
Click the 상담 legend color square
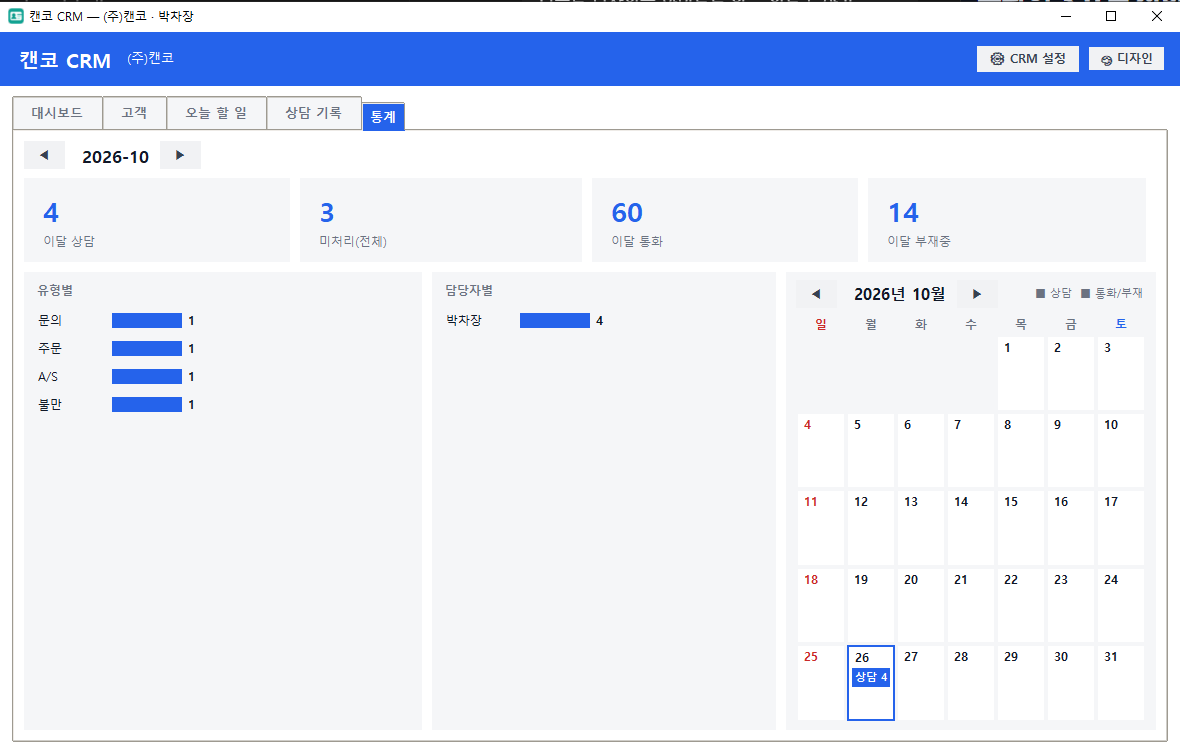click(1040, 294)
